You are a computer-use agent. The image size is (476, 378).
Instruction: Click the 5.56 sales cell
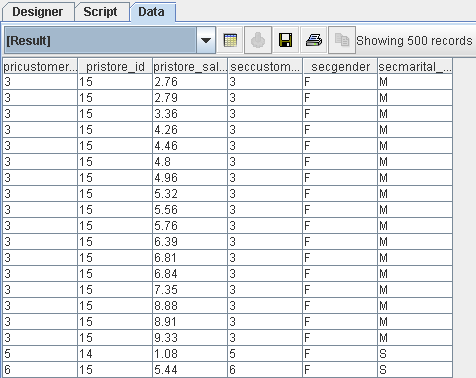pos(190,210)
